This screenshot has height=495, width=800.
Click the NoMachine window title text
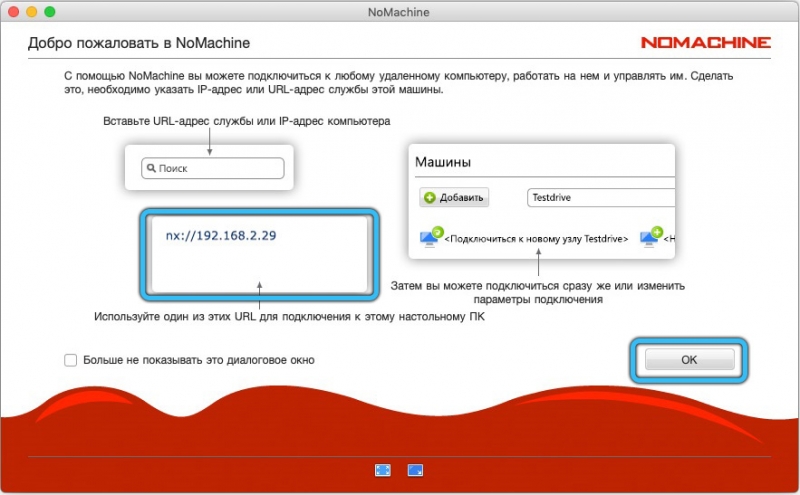(x=398, y=12)
